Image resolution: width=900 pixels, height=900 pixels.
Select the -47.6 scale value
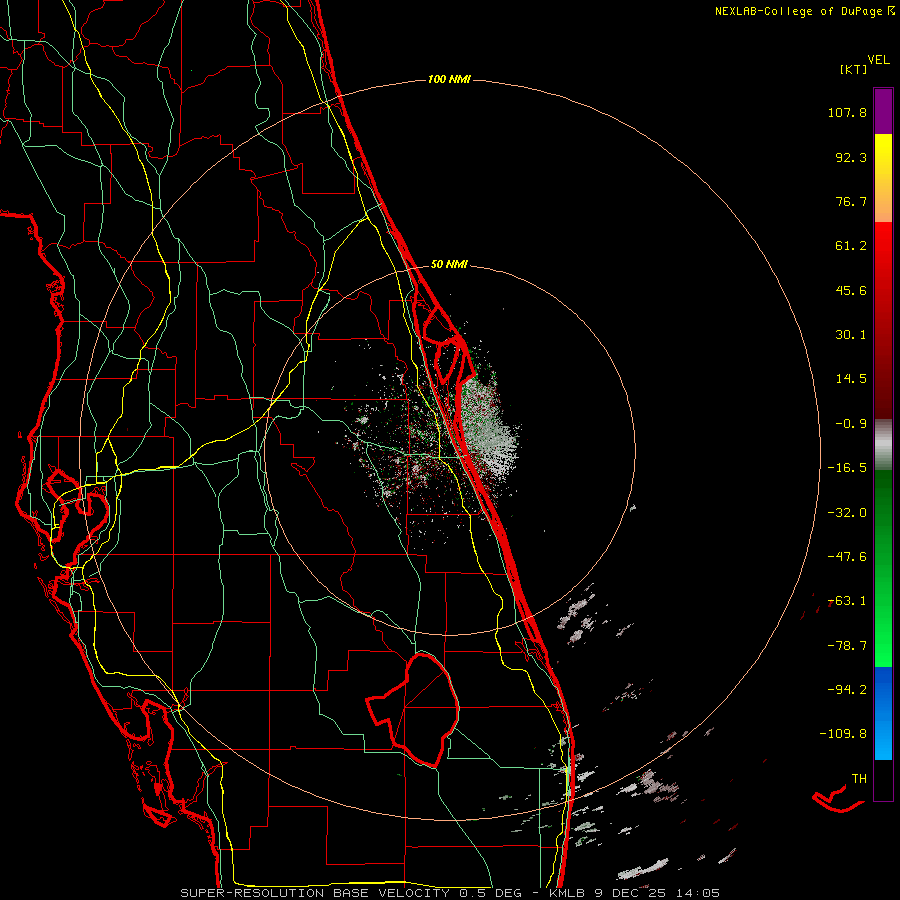pos(847,557)
